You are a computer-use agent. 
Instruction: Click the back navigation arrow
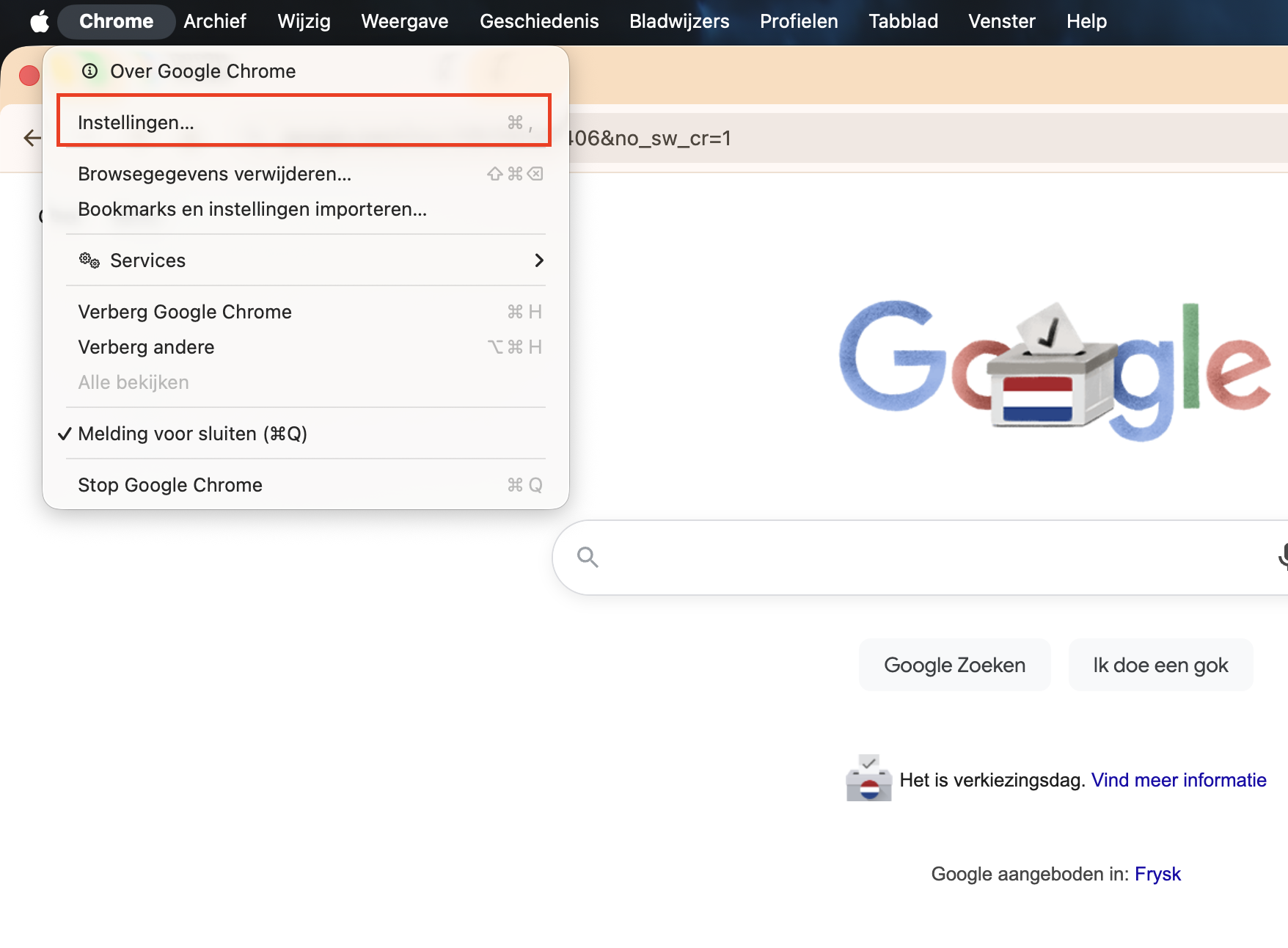32,138
